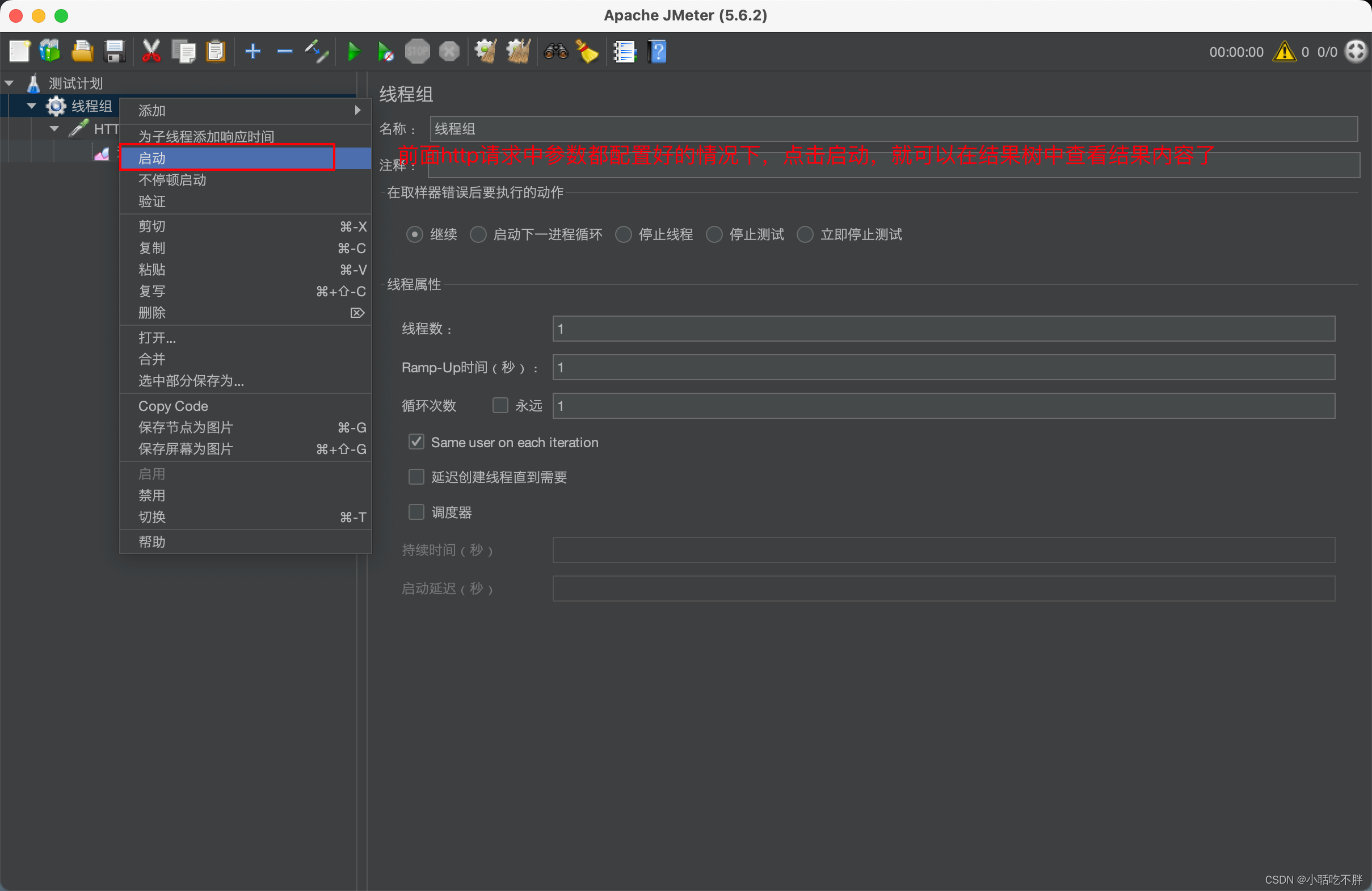Choose 禁用 from context menu
1372x891 pixels.
[245, 495]
